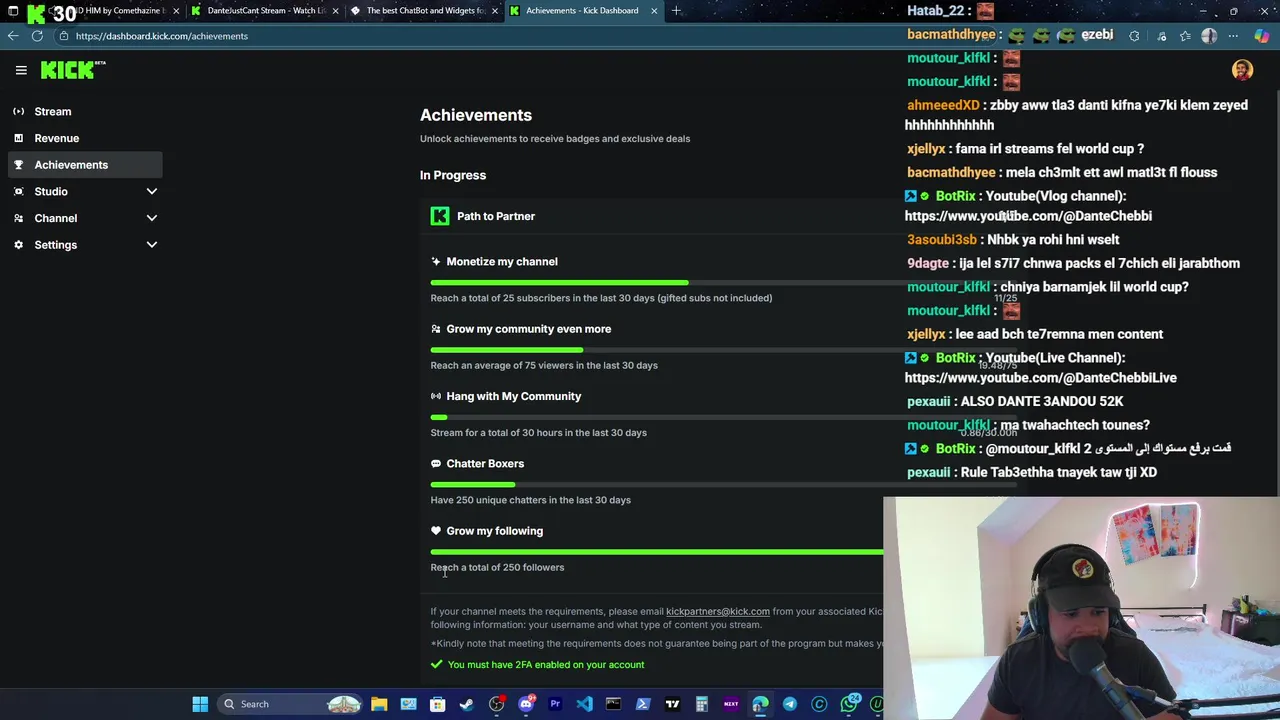The height and width of the screenshot is (720, 1280).
Task: Open OBS Studio from taskbar
Action: tap(496, 704)
